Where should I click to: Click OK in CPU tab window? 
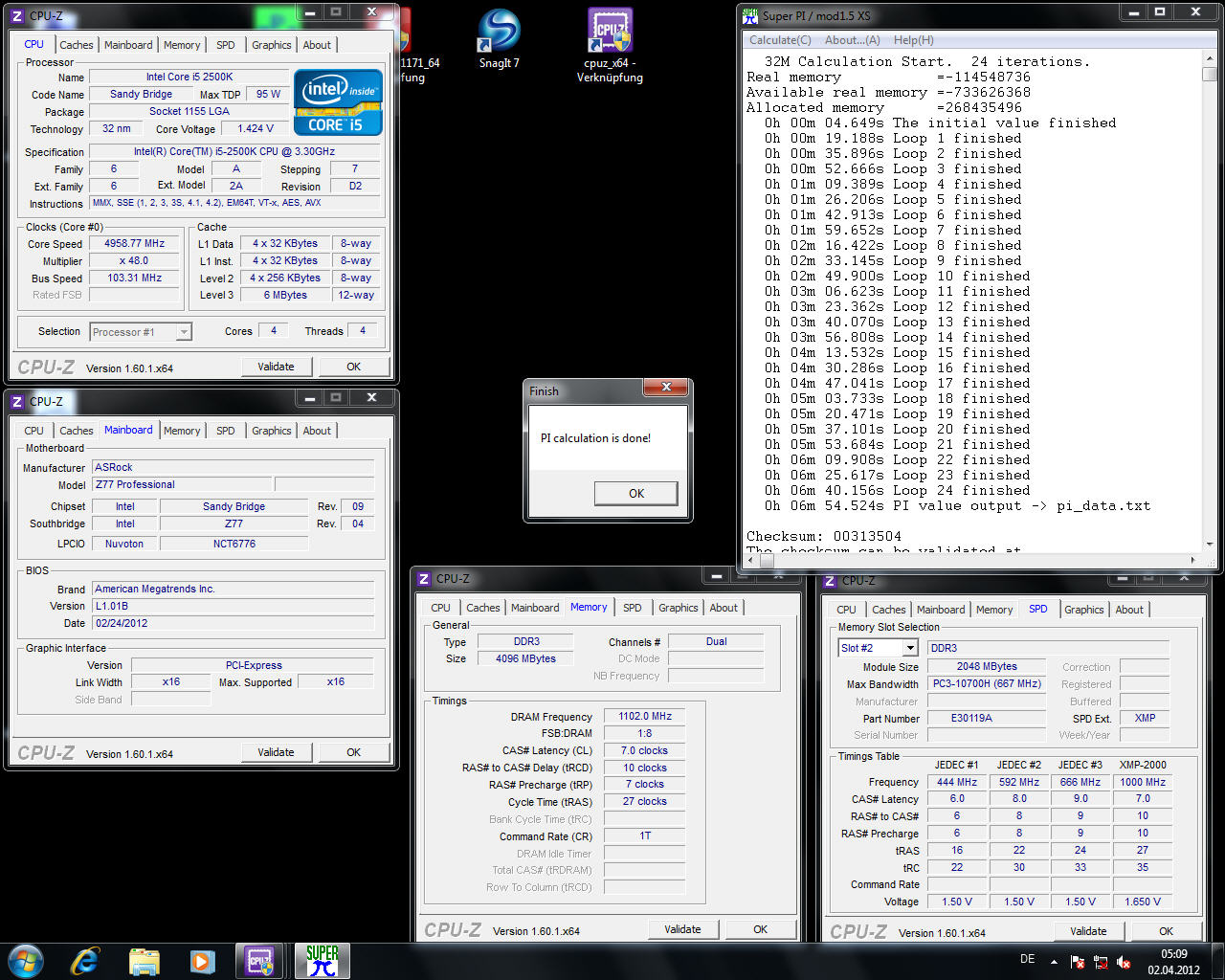coord(353,367)
